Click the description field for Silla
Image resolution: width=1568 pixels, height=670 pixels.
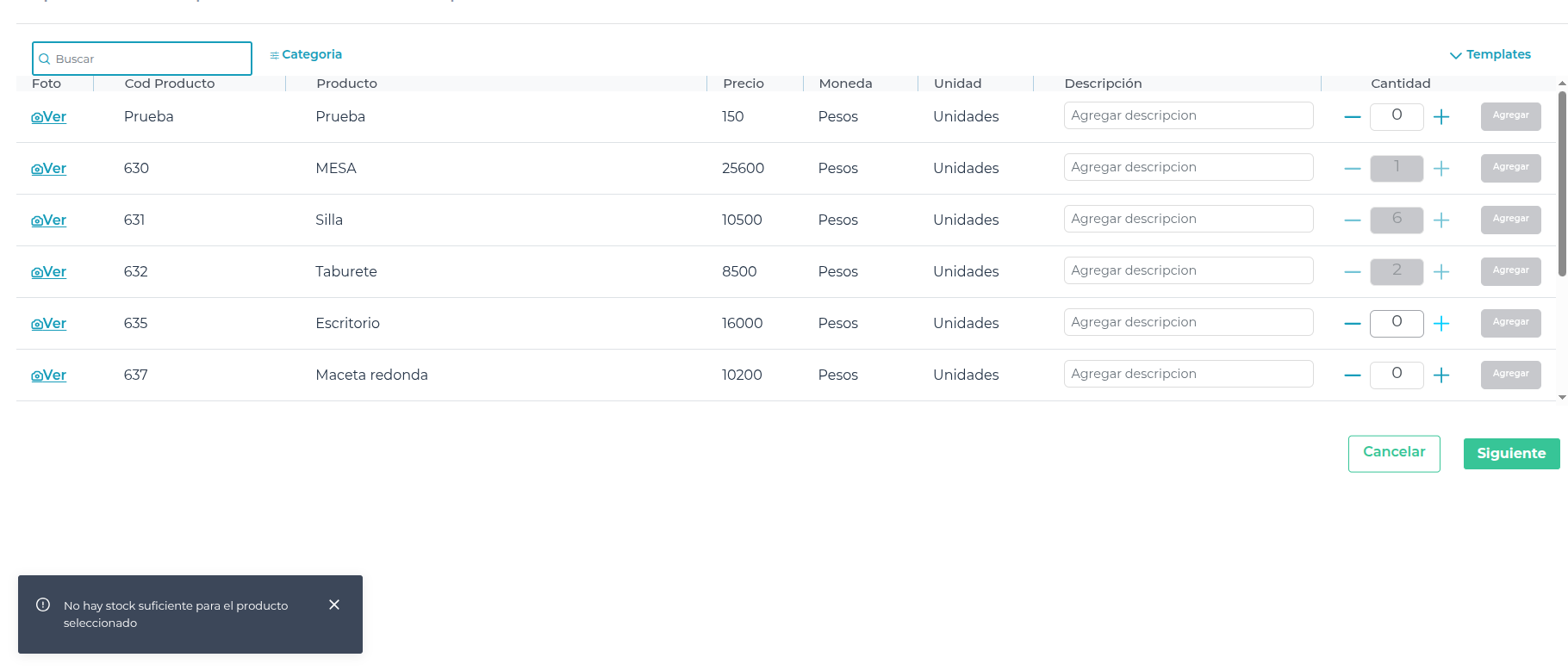click(x=1188, y=219)
